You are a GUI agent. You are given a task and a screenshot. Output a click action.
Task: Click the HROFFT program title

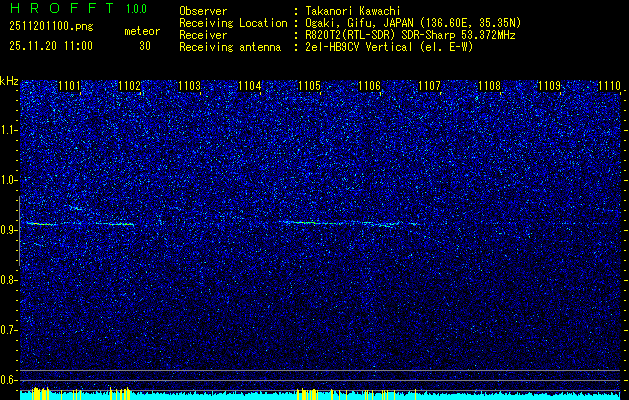click(62, 8)
